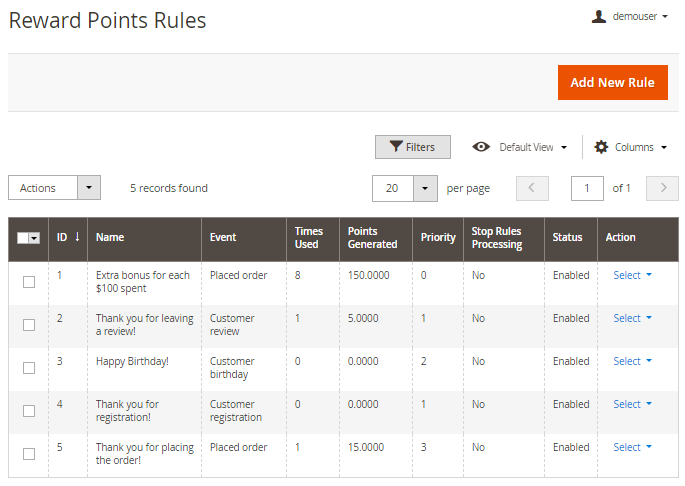Click the gear icon for Columns

(601, 147)
